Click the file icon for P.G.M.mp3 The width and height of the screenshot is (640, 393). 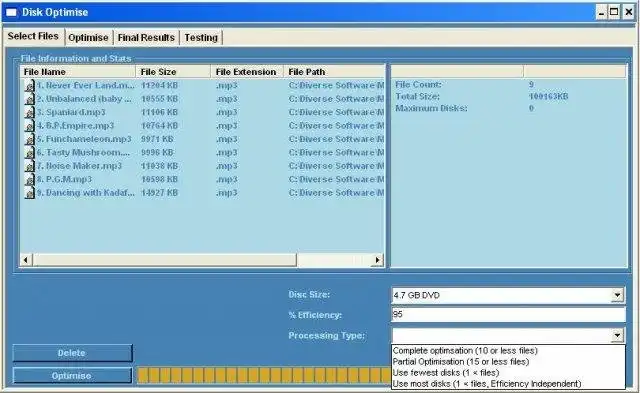[29, 180]
